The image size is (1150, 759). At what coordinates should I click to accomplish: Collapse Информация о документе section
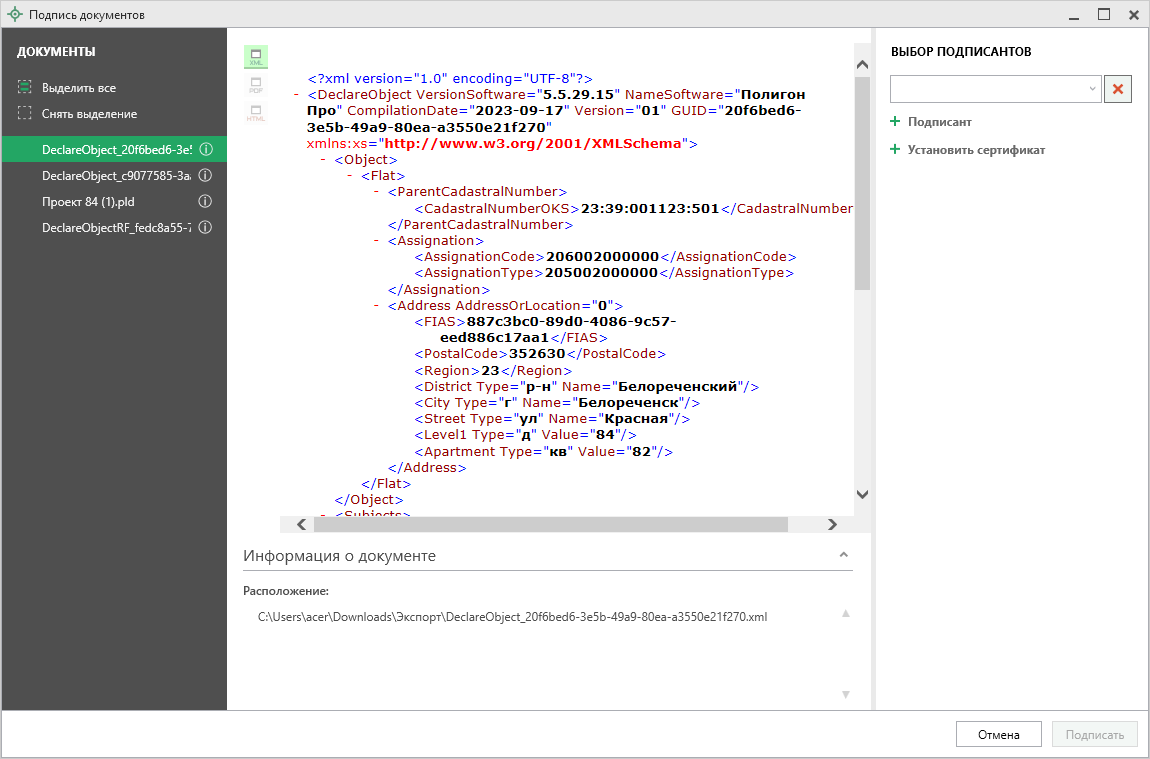tap(843, 555)
